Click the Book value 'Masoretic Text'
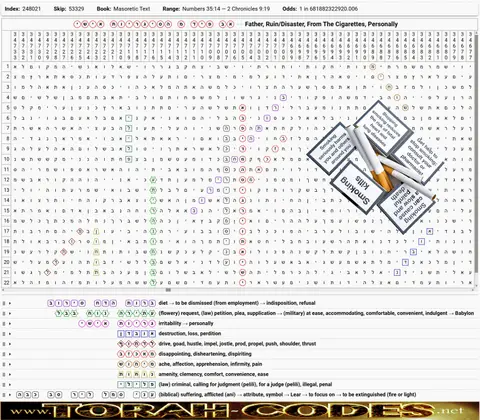Screen dimensions: 480x420 click(132, 9)
